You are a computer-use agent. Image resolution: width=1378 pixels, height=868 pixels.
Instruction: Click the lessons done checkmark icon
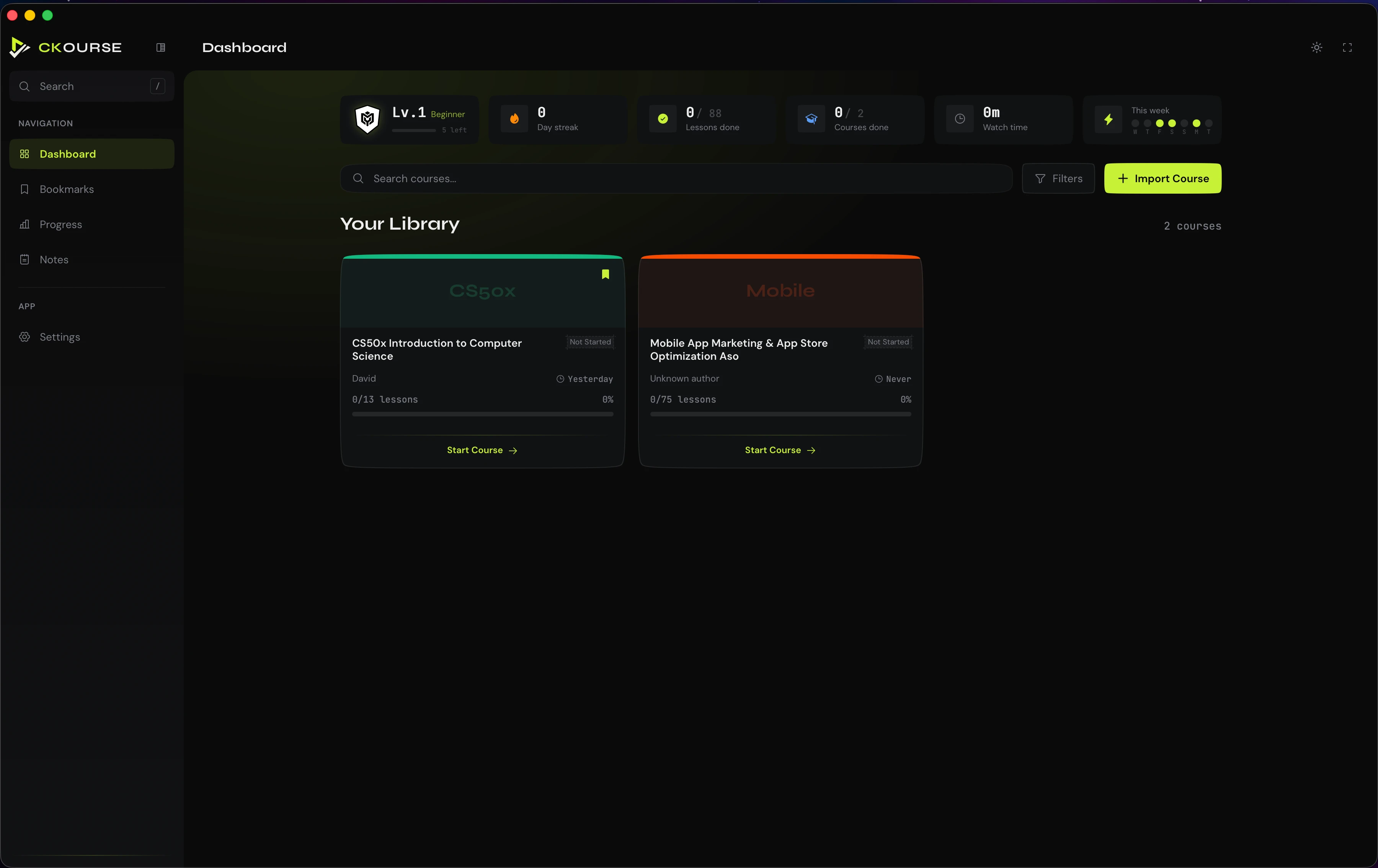[x=663, y=119]
